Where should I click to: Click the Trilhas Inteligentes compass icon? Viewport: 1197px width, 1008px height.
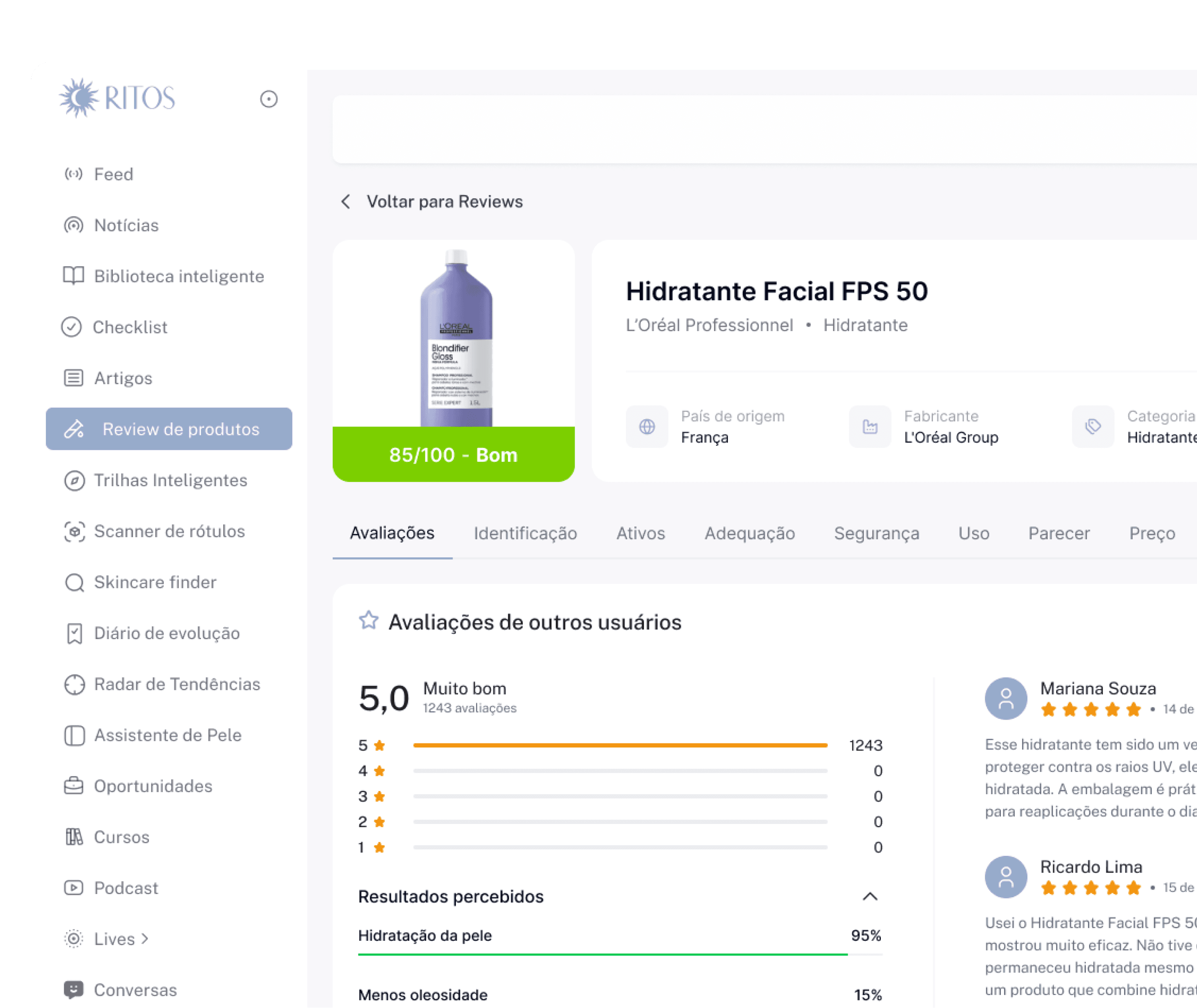[74, 480]
